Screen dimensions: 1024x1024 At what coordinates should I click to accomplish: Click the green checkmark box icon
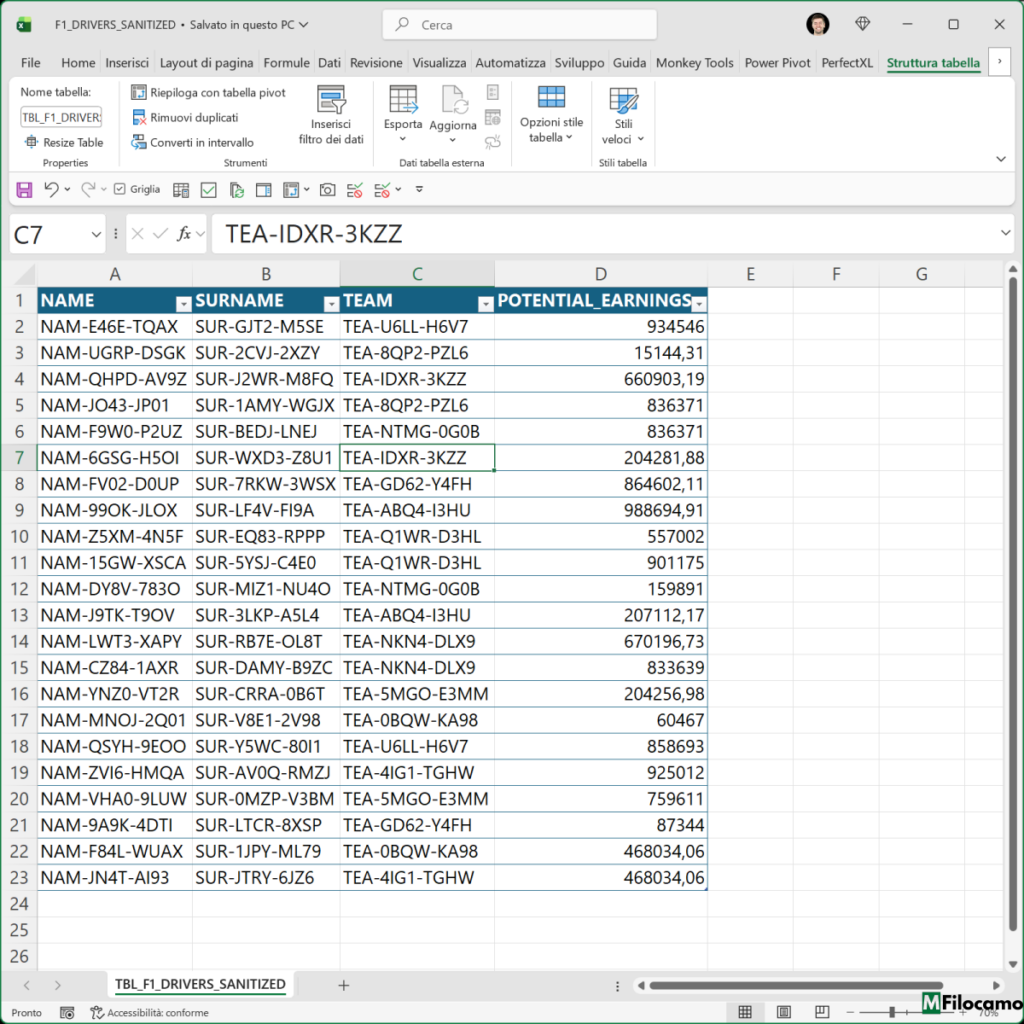click(208, 190)
